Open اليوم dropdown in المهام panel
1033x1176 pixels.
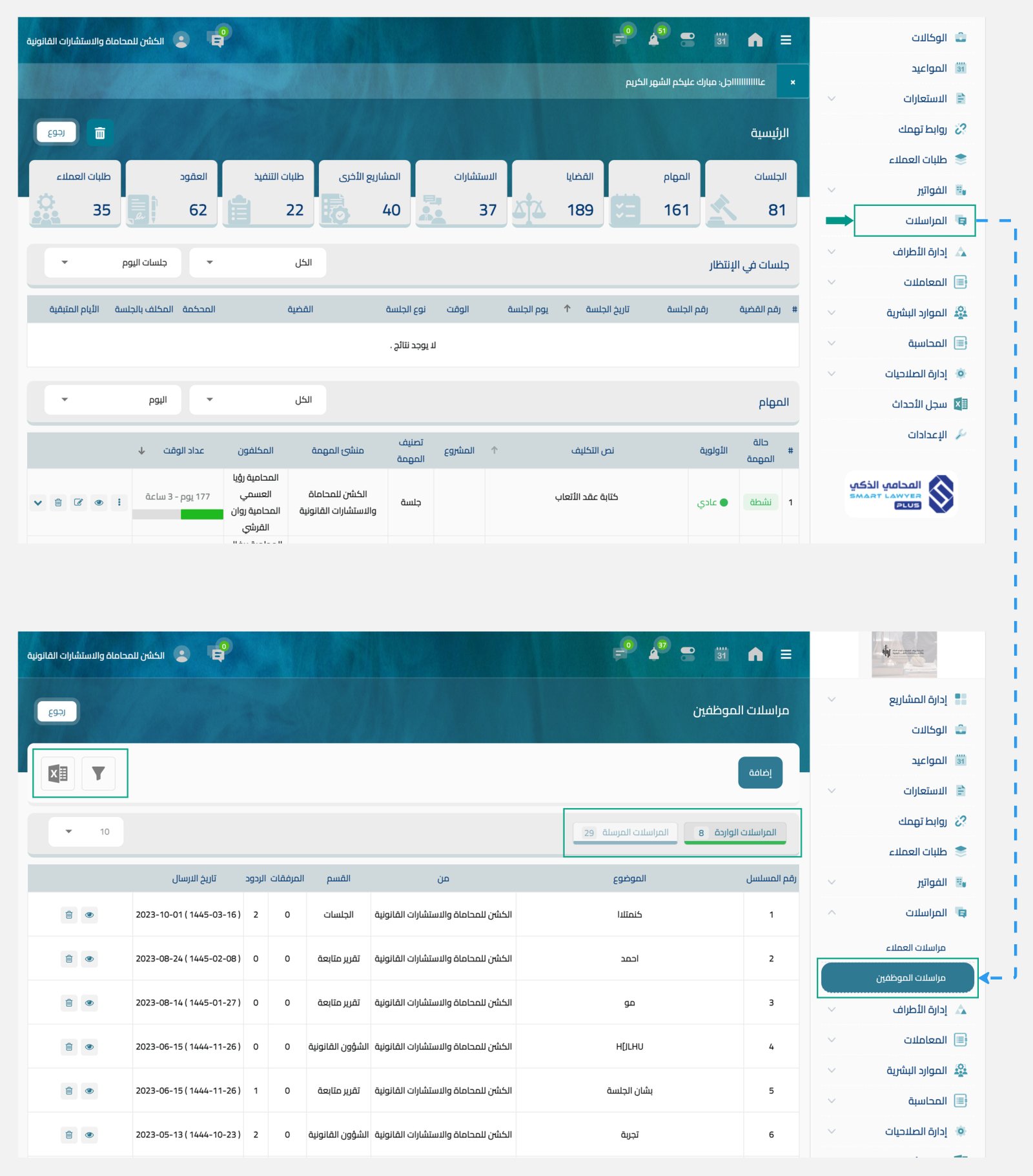click(113, 400)
